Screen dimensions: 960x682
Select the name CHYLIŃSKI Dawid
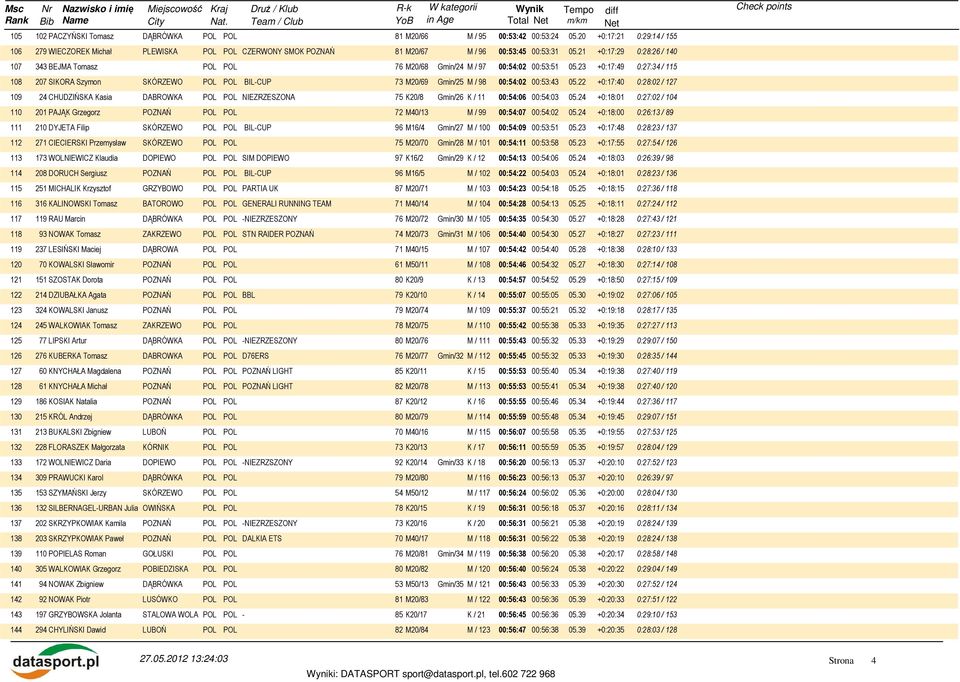[x=77, y=630]
